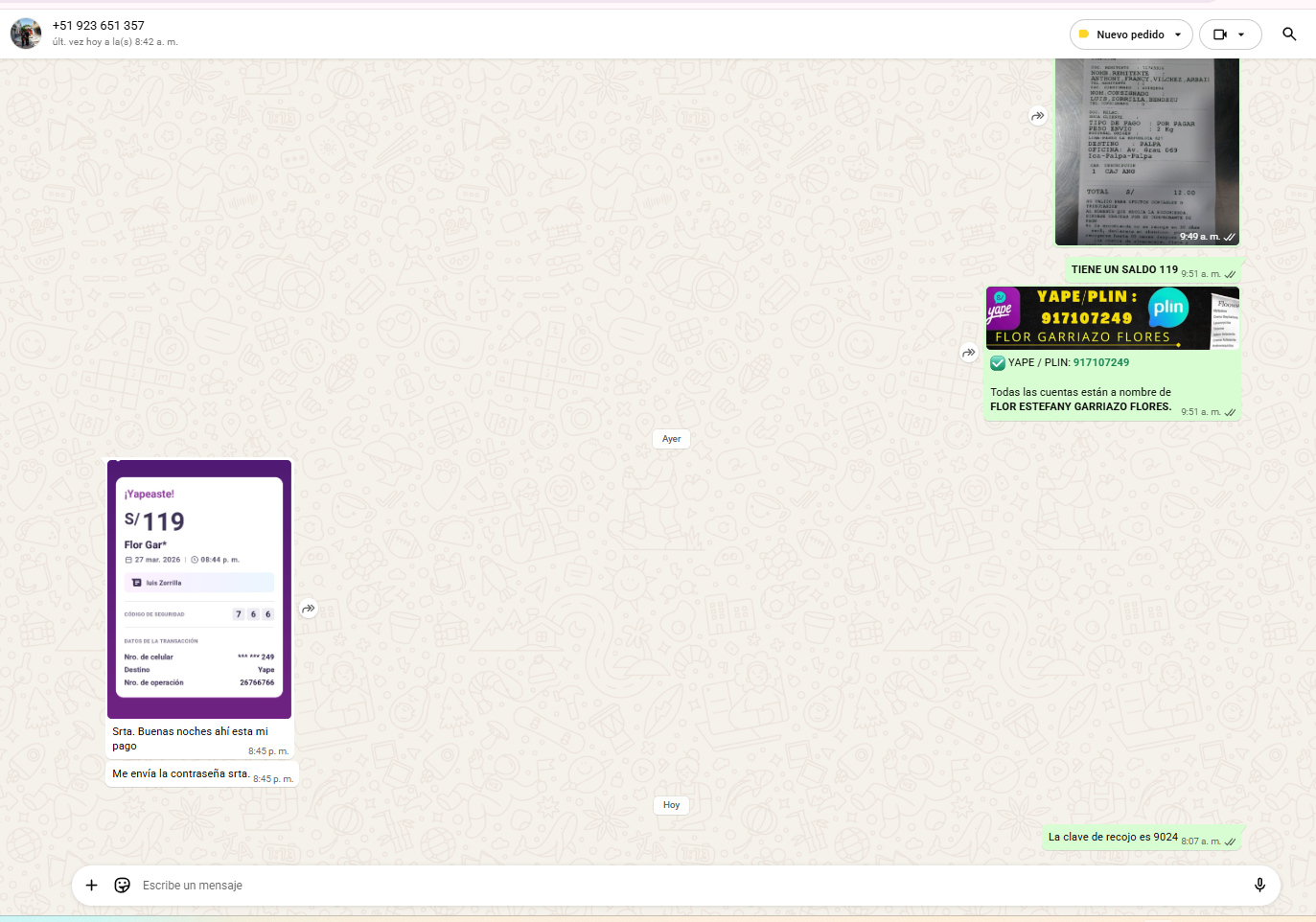Viewport: 1316px width, 922px height.
Task: Forward the shipping receipt photo
Action: click(x=1038, y=116)
